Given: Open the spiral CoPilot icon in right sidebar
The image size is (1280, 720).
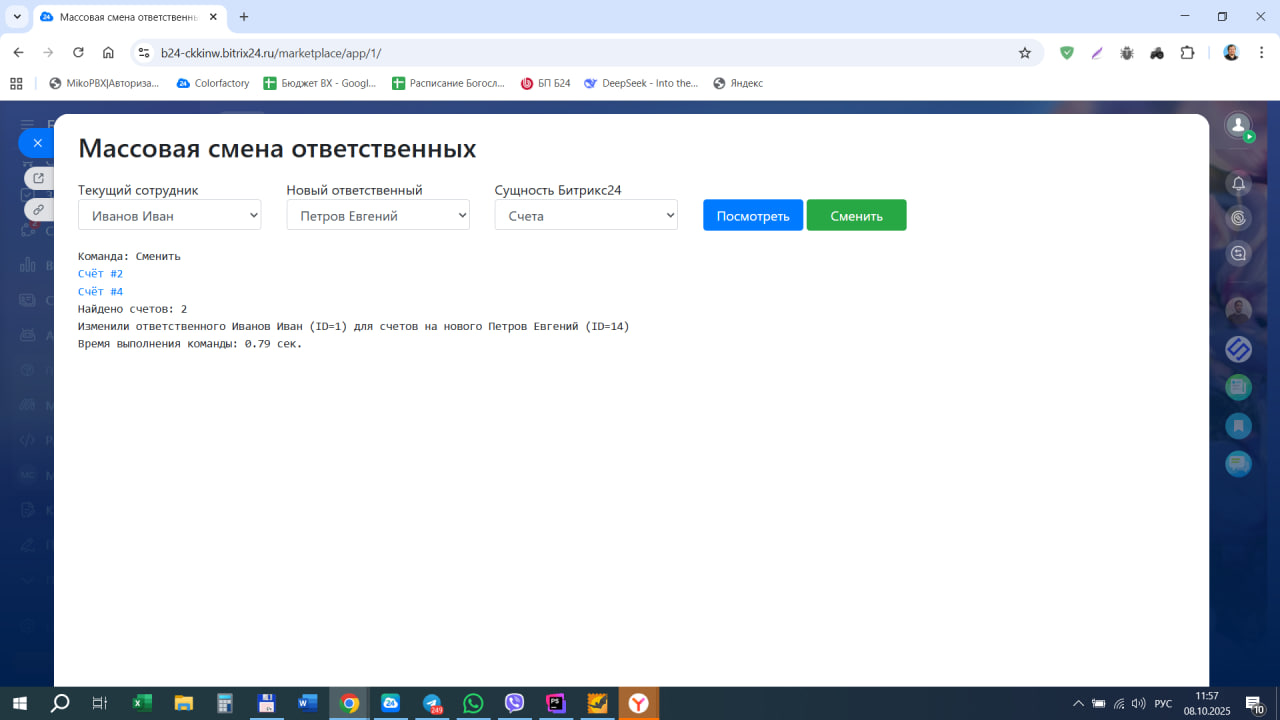Looking at the screenshot, I should [1239, 218].
